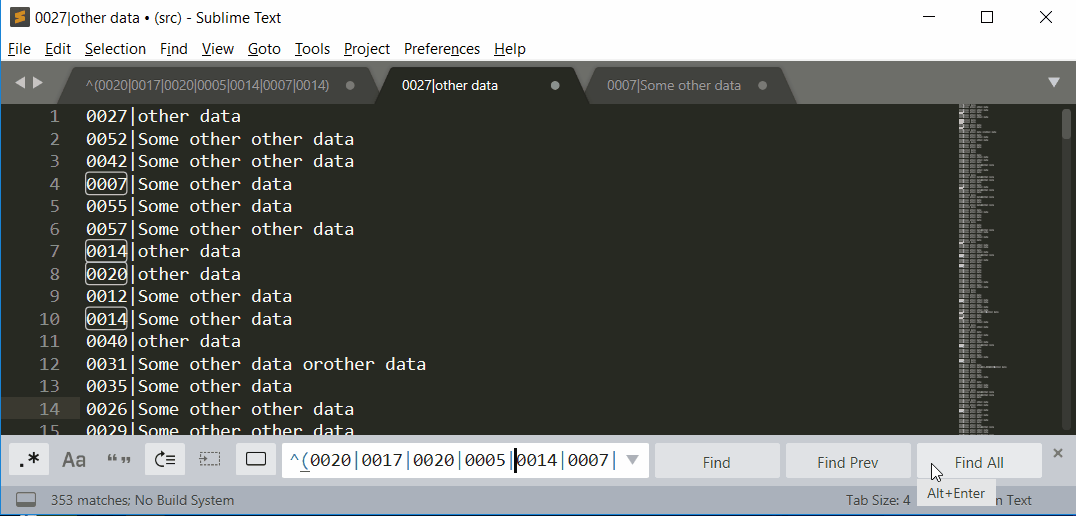Open the Help menu
This screenshot has width=1076, height=516.
[x=510, y=49]
